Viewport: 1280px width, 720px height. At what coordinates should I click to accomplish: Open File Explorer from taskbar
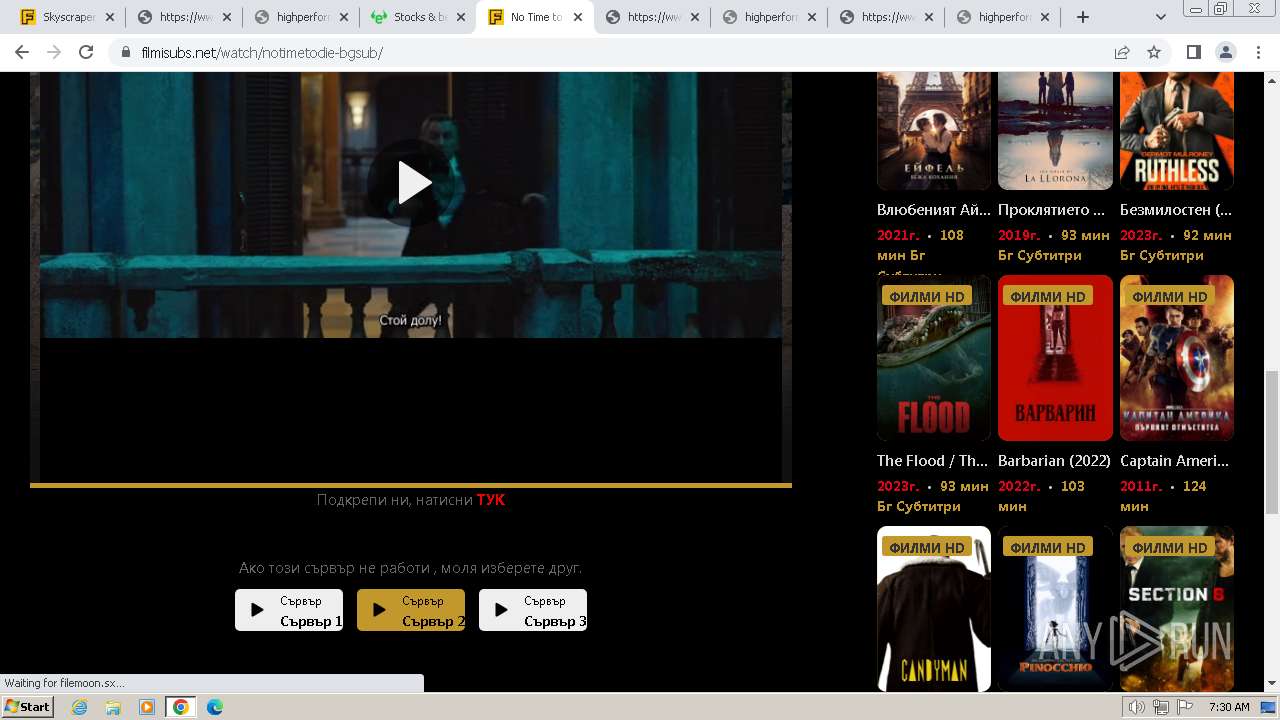pyautogui.click(x=113, y=707)
